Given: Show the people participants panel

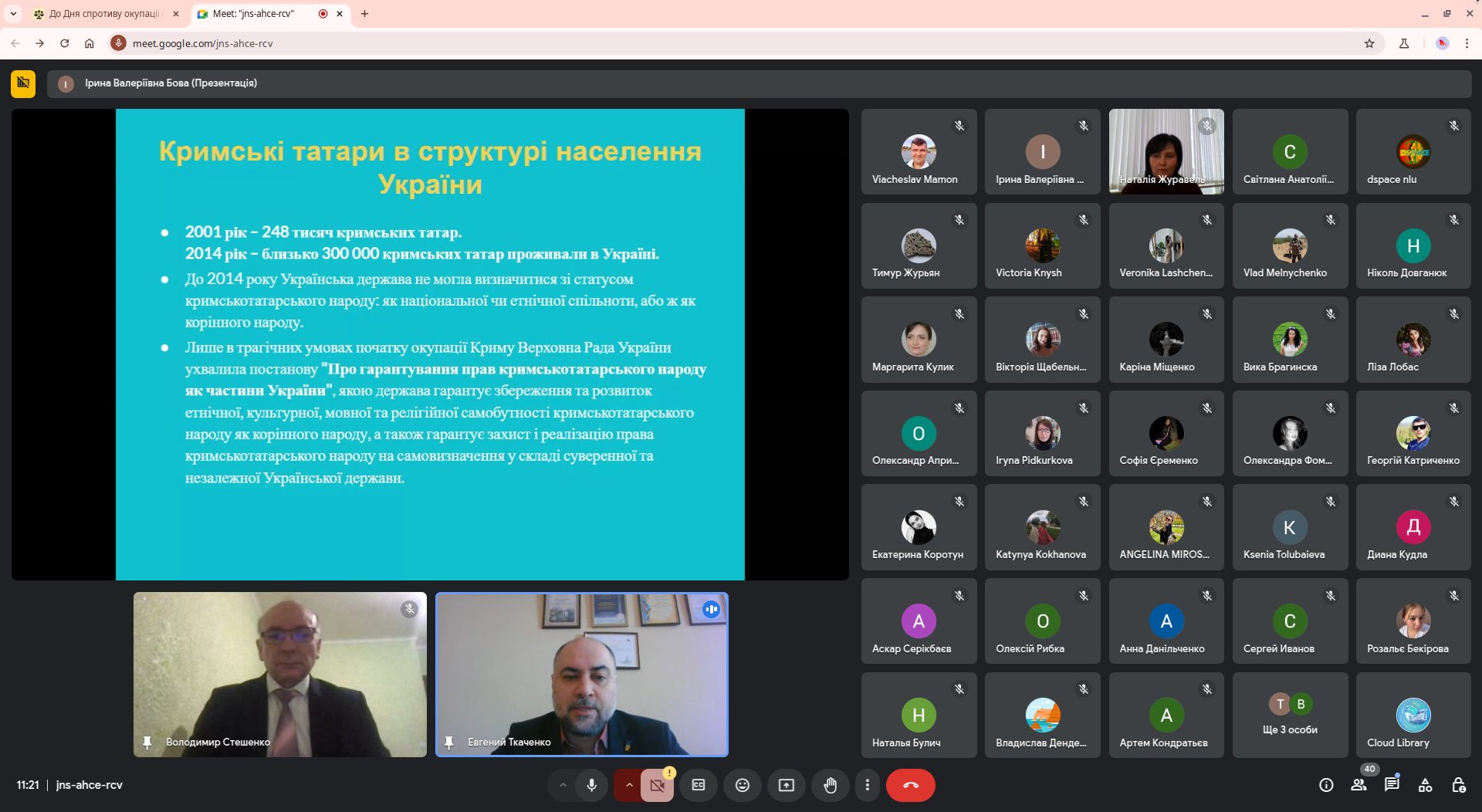Looking at the screenshot, I should click(x=1358, y=785).
